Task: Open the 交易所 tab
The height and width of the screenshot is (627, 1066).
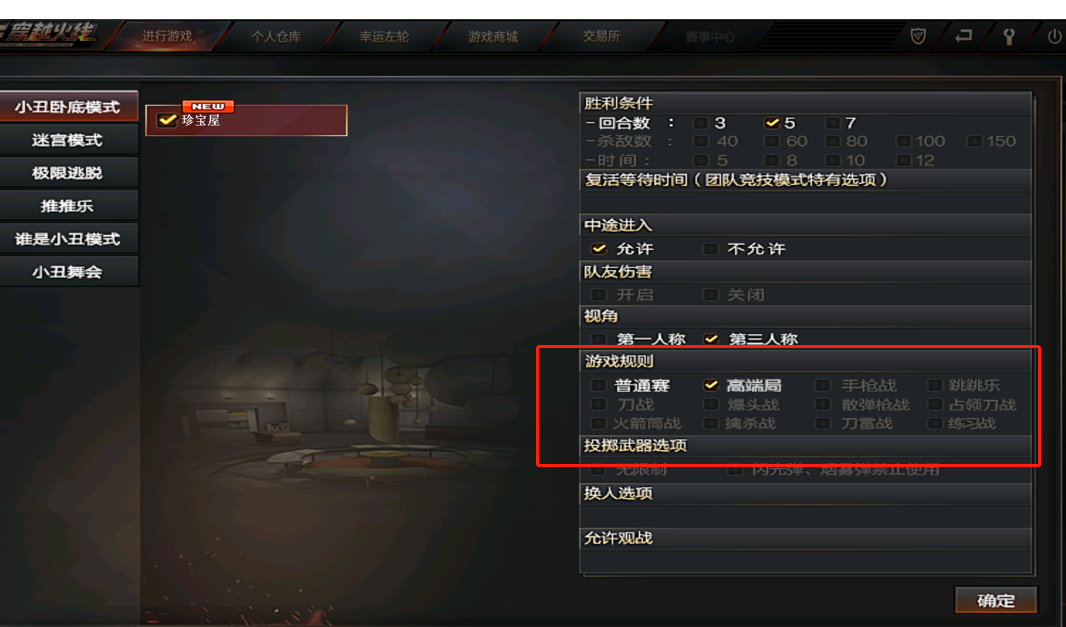Action: [601, 37]
